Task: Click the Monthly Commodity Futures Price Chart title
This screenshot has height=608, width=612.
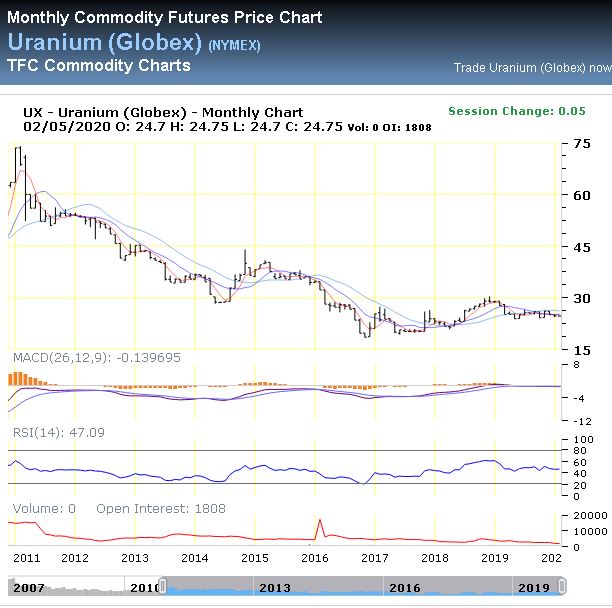Action: coord(165,18)
